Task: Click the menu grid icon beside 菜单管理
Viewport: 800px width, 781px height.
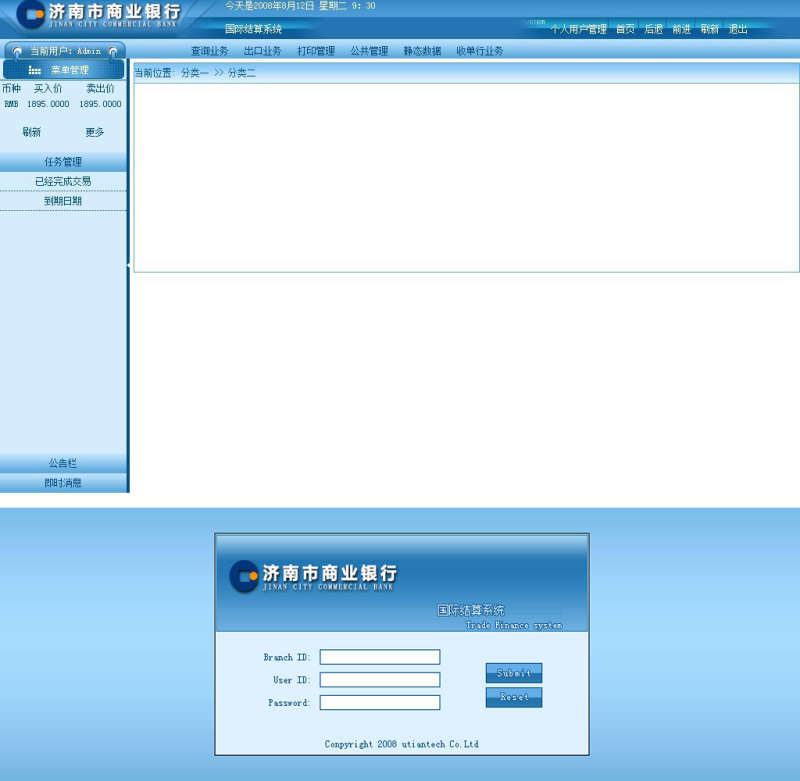Action: (35, 69)
